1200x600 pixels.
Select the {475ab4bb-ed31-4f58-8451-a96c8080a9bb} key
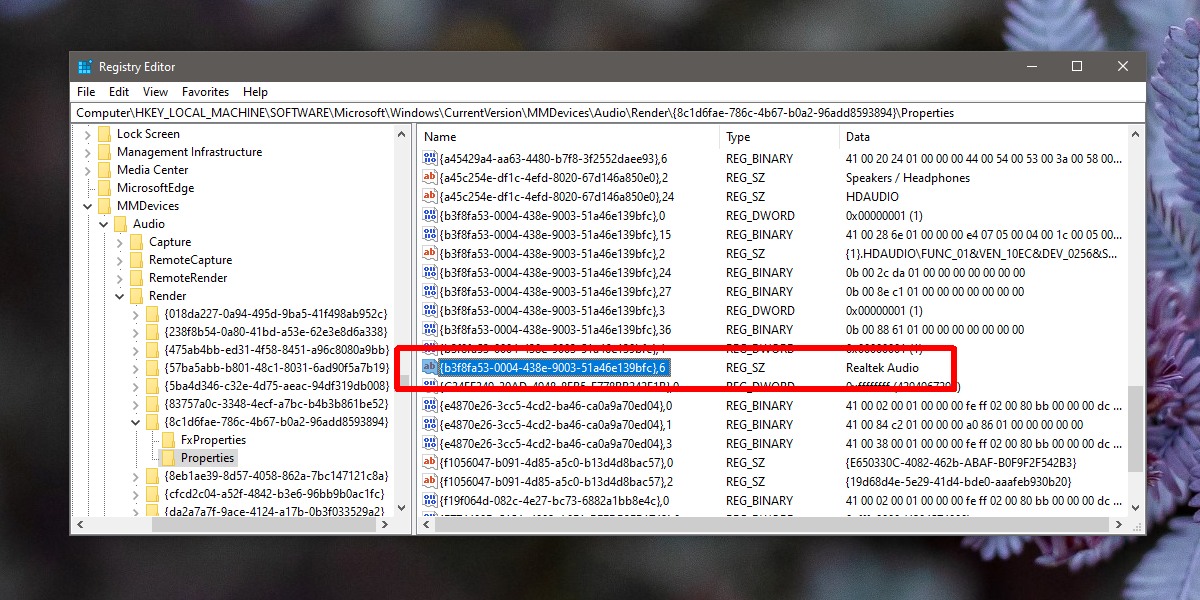[x=276, y=350]
